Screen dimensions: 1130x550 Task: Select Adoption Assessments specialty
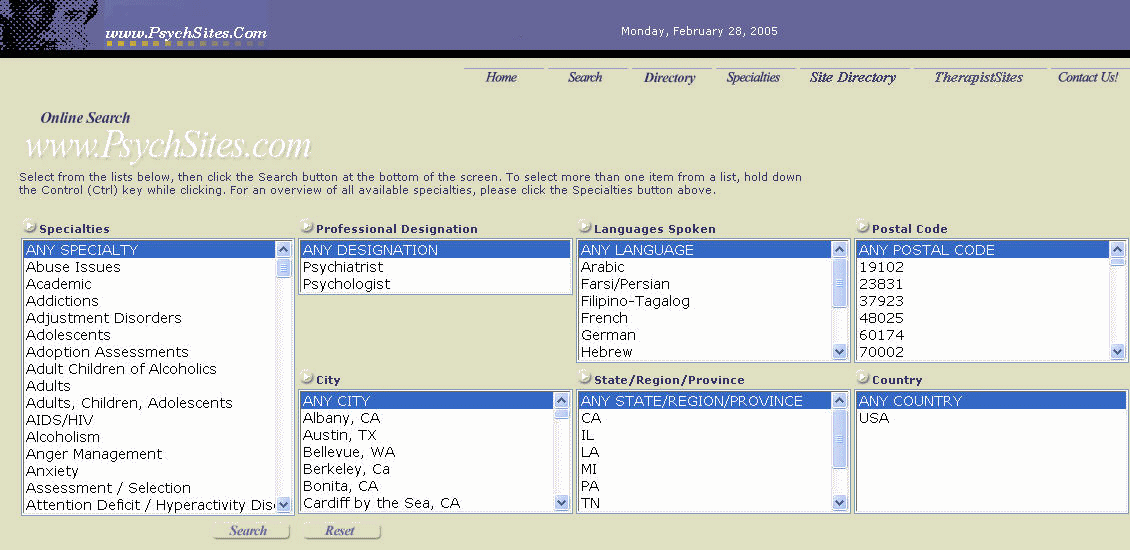(x=149, y=352)
